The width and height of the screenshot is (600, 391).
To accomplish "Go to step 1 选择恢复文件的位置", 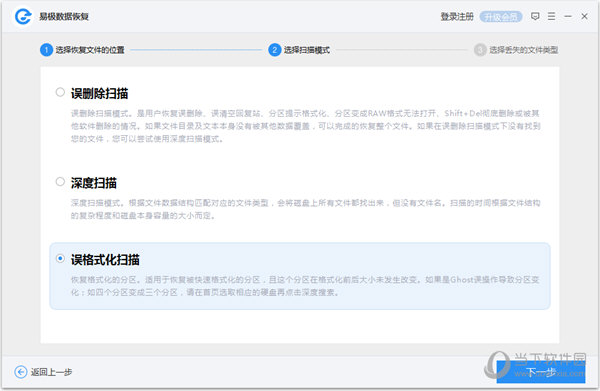I will tap(82, 50).
